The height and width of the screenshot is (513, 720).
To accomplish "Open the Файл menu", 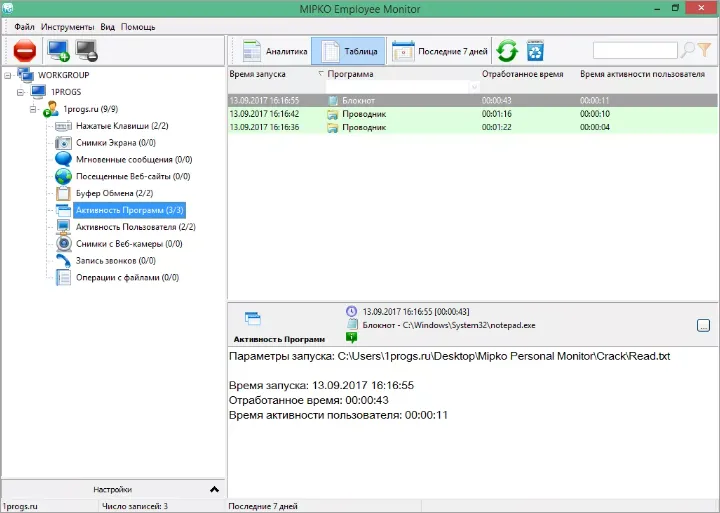I will click(x=24, y=27).
